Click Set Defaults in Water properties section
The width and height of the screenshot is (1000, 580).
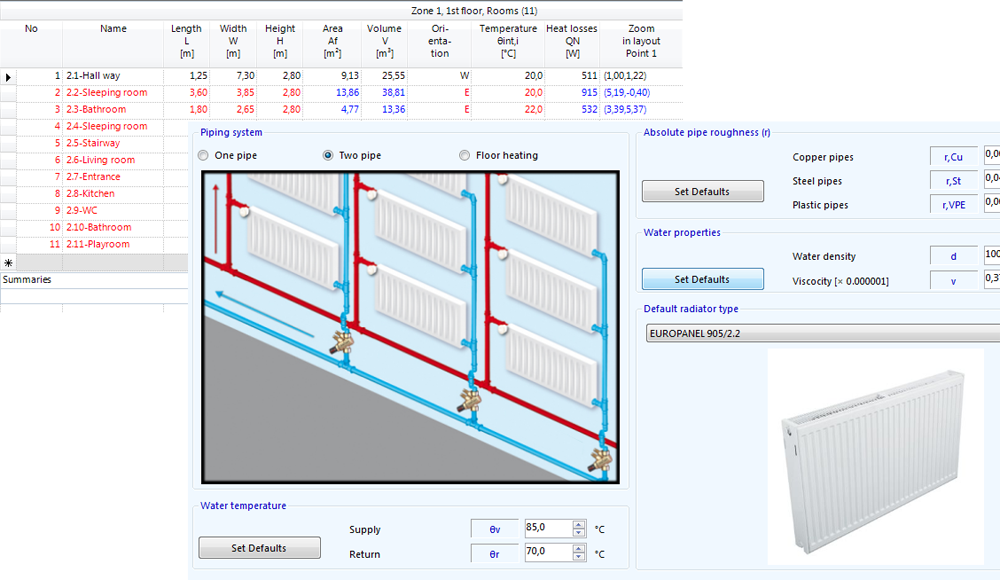[702, 279]
